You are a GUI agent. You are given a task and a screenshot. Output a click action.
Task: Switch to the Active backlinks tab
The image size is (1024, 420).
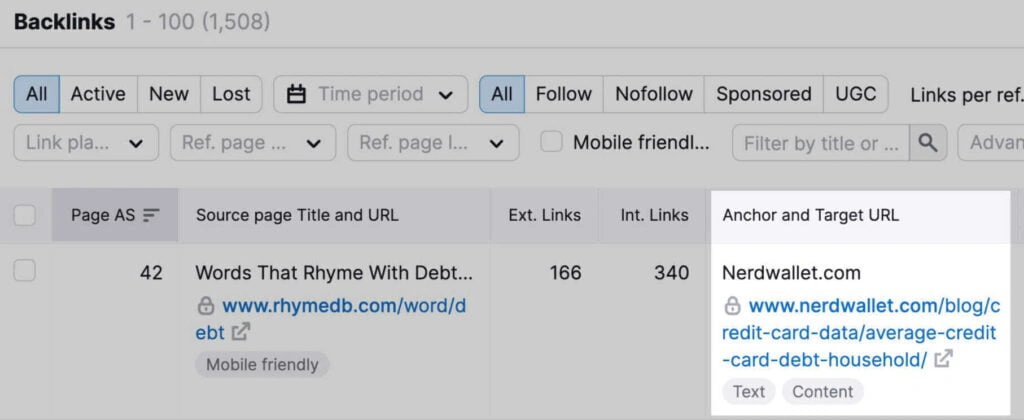tap(98, 94)
